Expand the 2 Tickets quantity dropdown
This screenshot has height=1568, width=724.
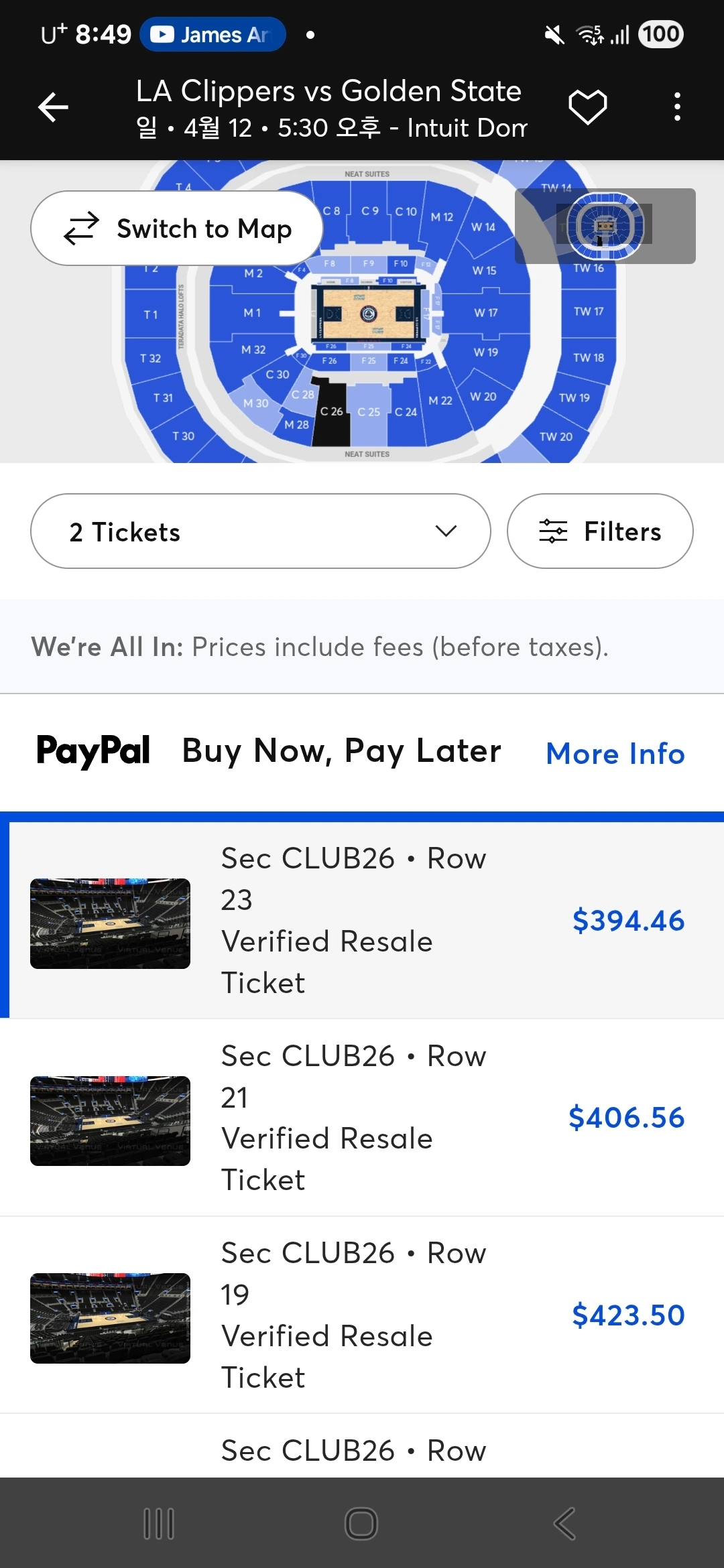261,531
